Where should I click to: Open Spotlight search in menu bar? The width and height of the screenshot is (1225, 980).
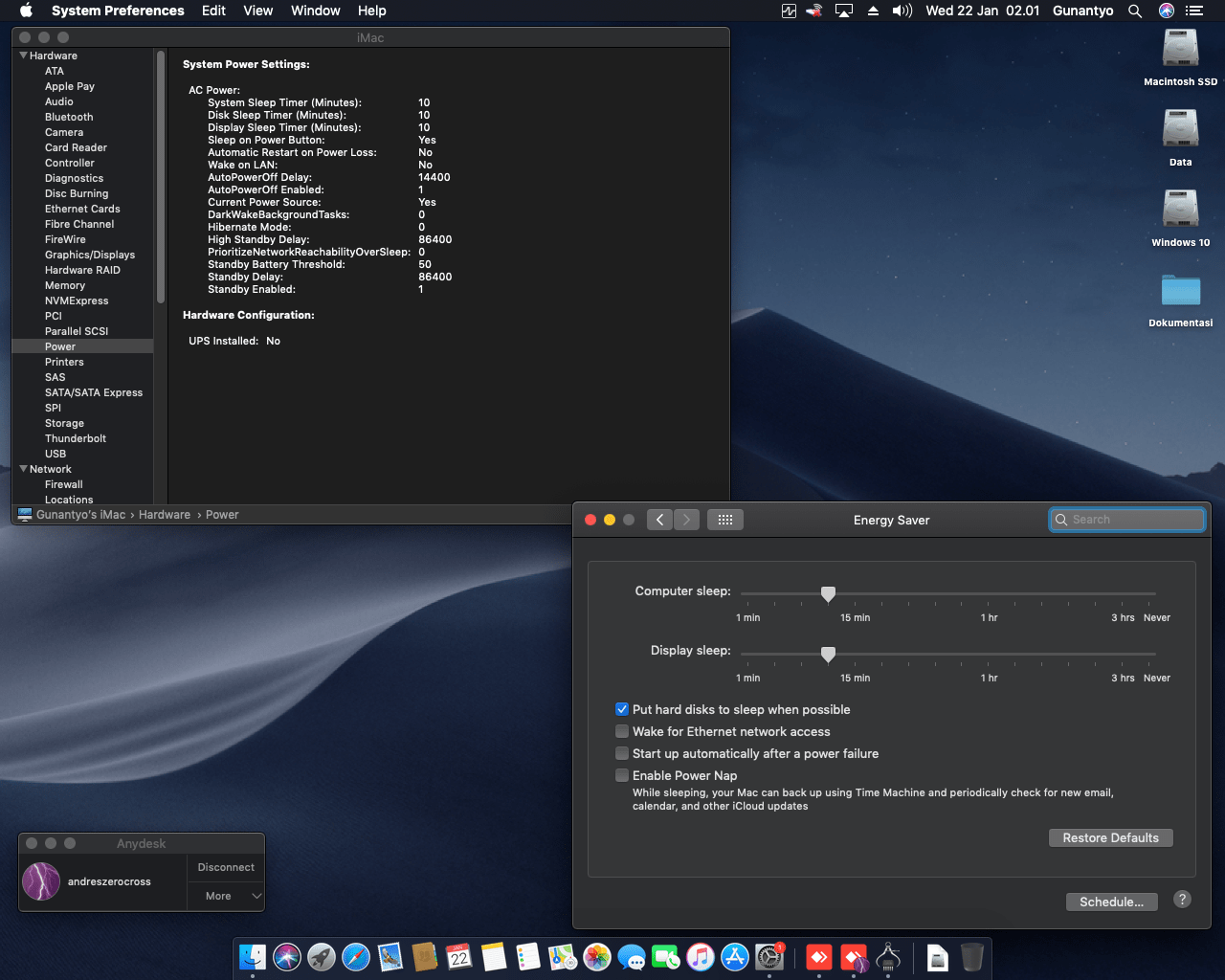[x=1135, y=11]
